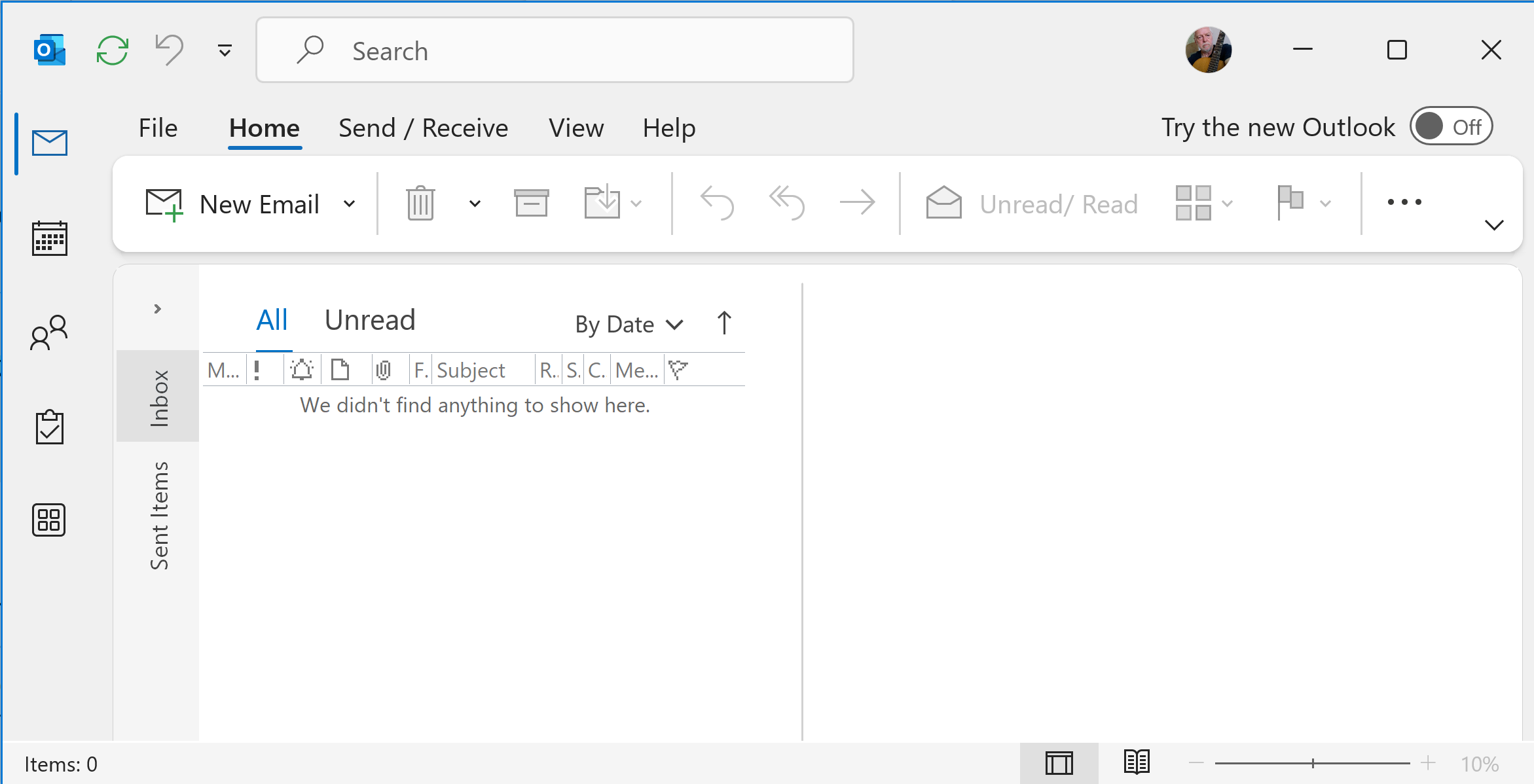Viewport: 1534px width, 784px height.
Task: Select the Unread filter
Action: (x=369, y=319)
